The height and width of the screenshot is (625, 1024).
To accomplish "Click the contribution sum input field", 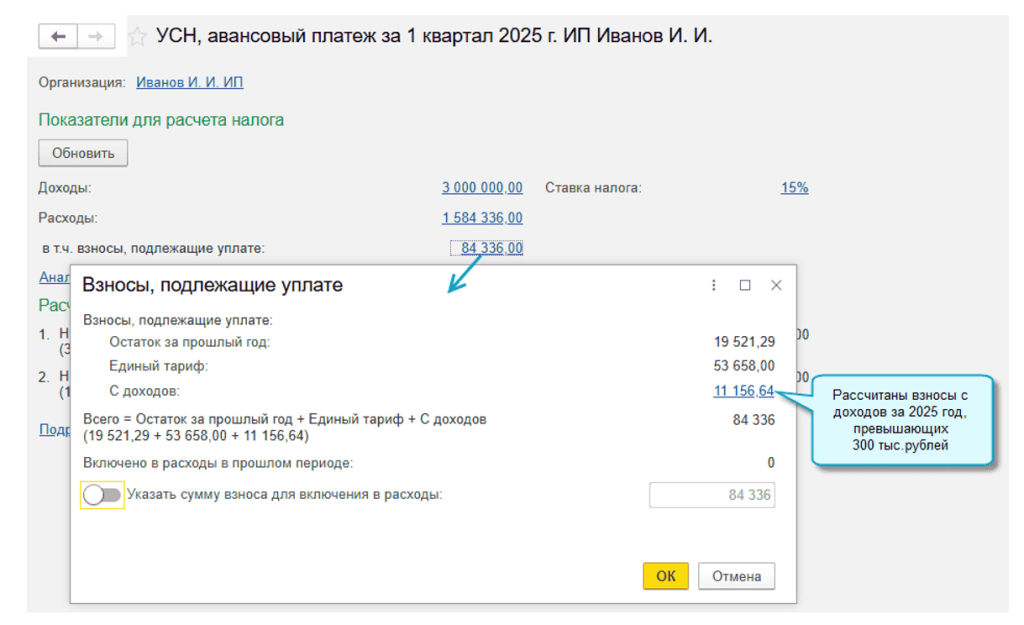I will point(712,495).
